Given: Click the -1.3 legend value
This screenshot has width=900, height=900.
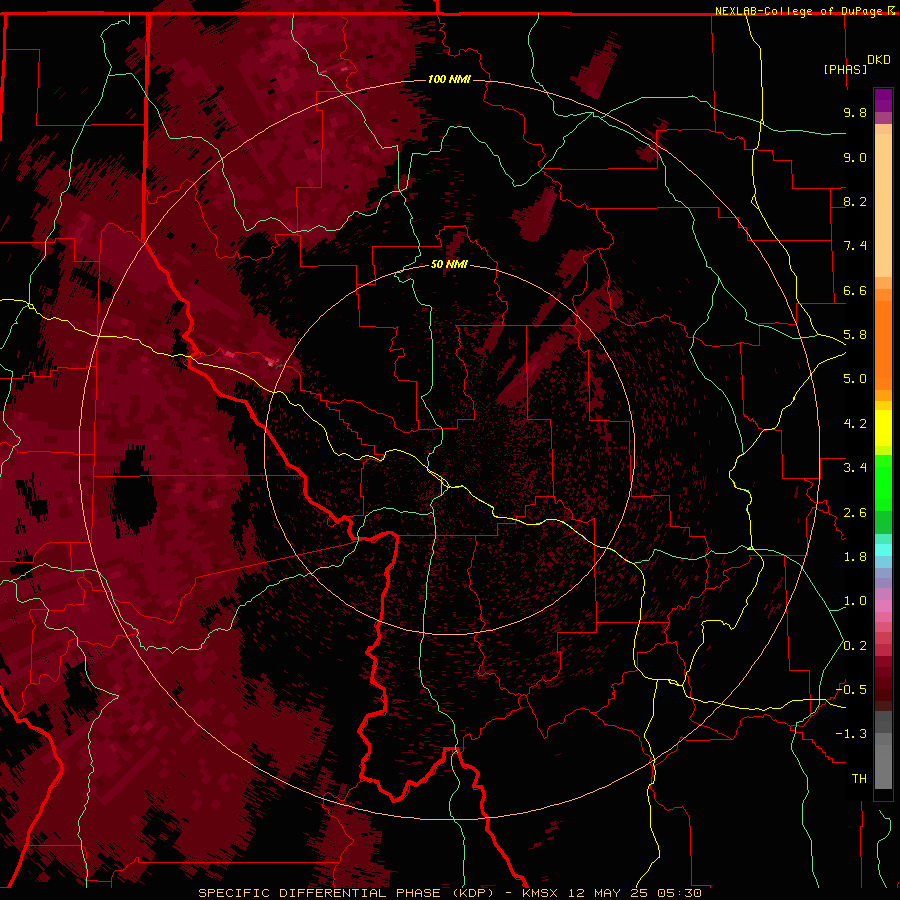Looking at the screenshot, I should coord(852,734).
